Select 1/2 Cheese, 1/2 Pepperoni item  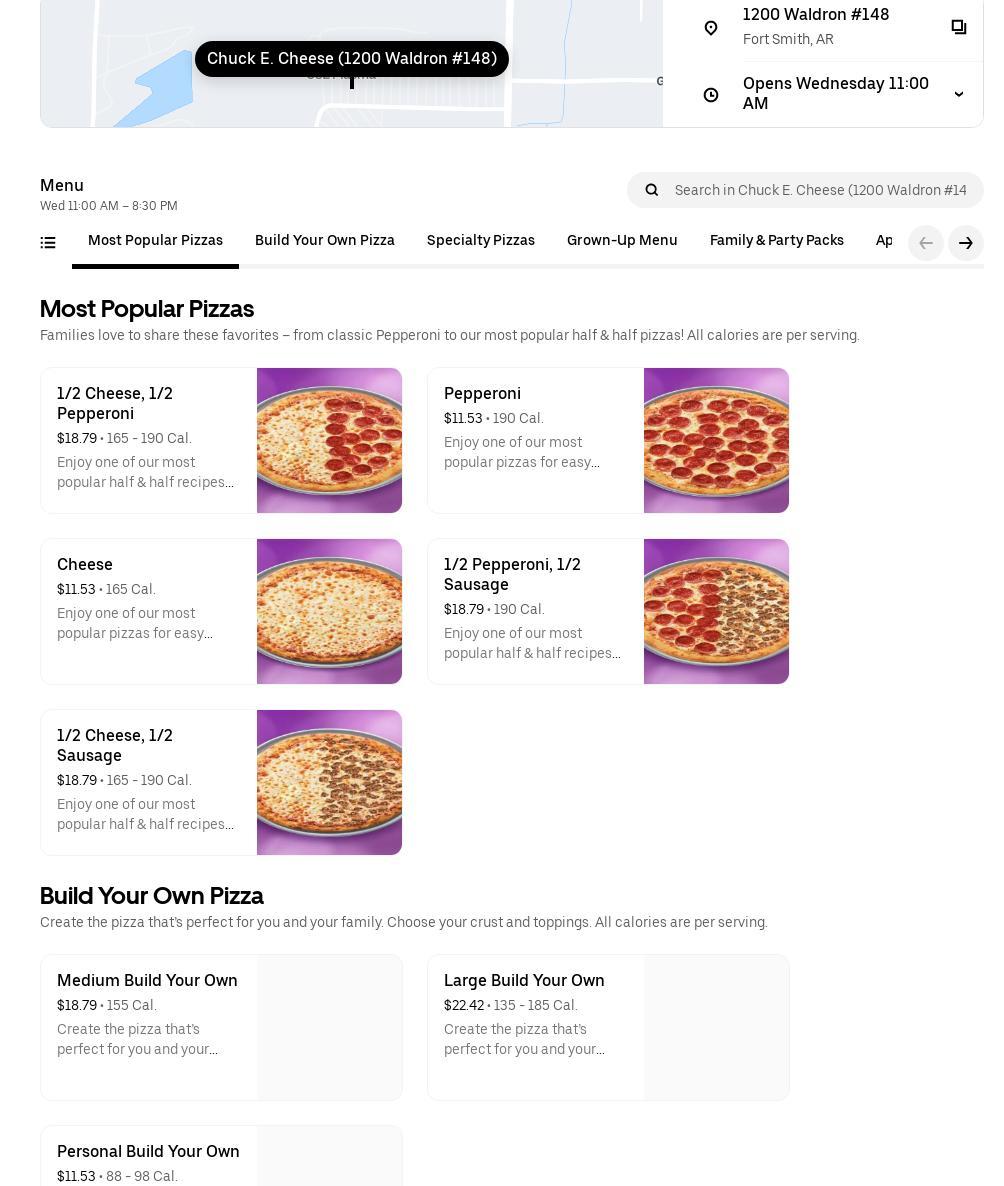(148, 440)
